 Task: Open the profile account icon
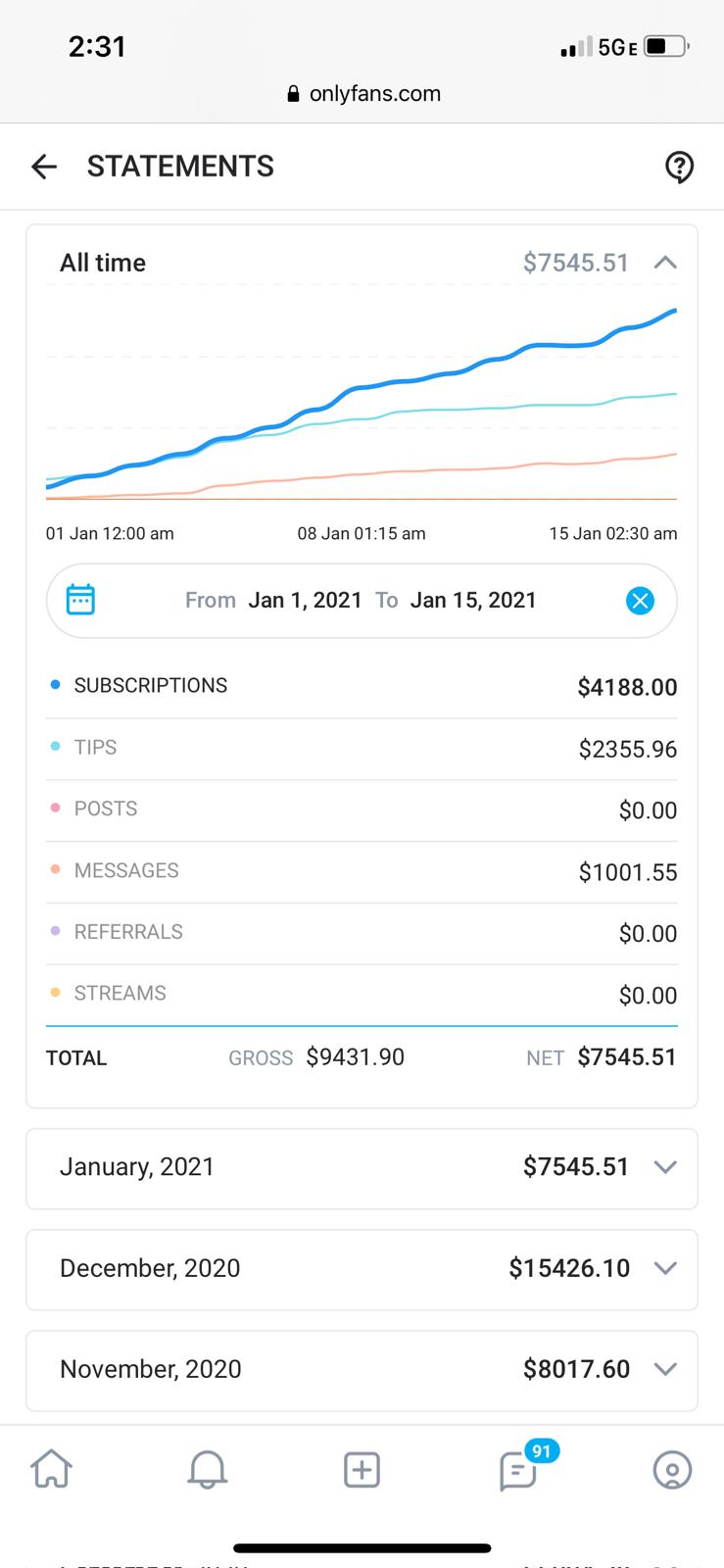(672, 1469)
